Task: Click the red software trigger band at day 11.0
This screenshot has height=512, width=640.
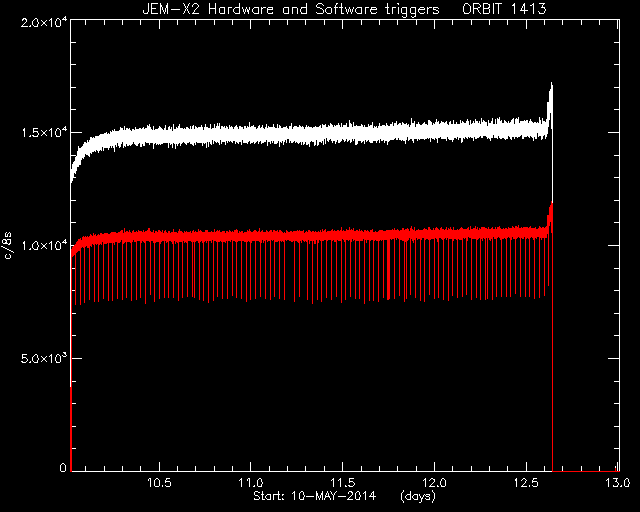Action: tap(251, 236)
